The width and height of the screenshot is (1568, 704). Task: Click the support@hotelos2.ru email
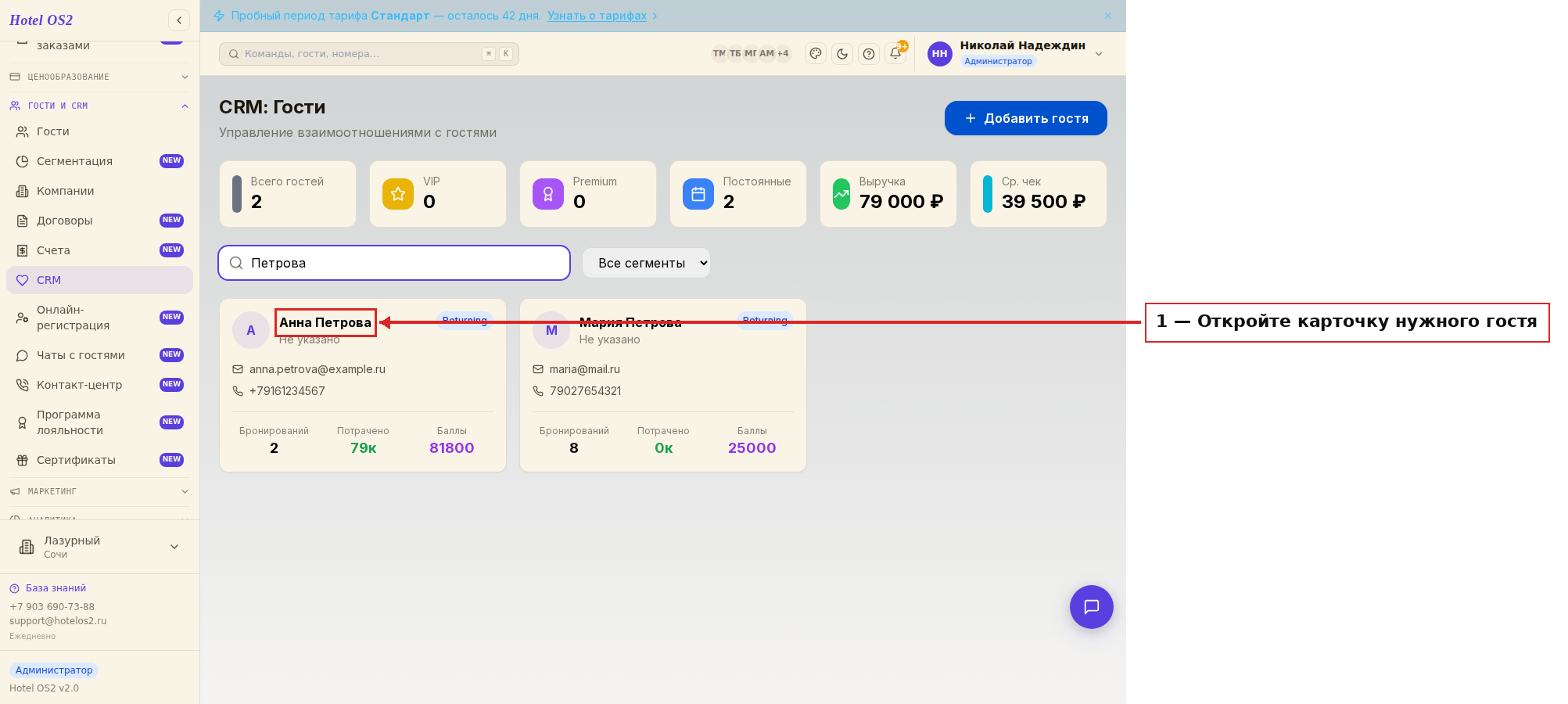coord(58,621)
